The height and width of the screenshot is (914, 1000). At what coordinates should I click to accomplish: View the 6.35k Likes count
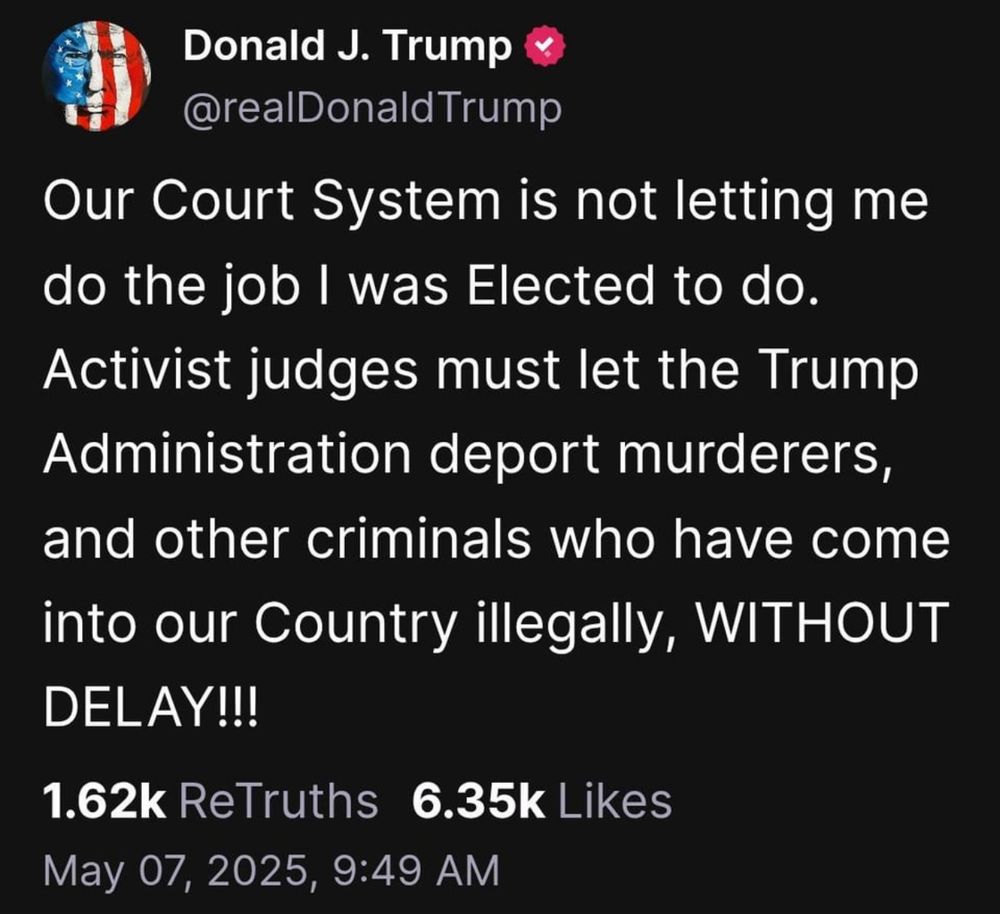478,801
